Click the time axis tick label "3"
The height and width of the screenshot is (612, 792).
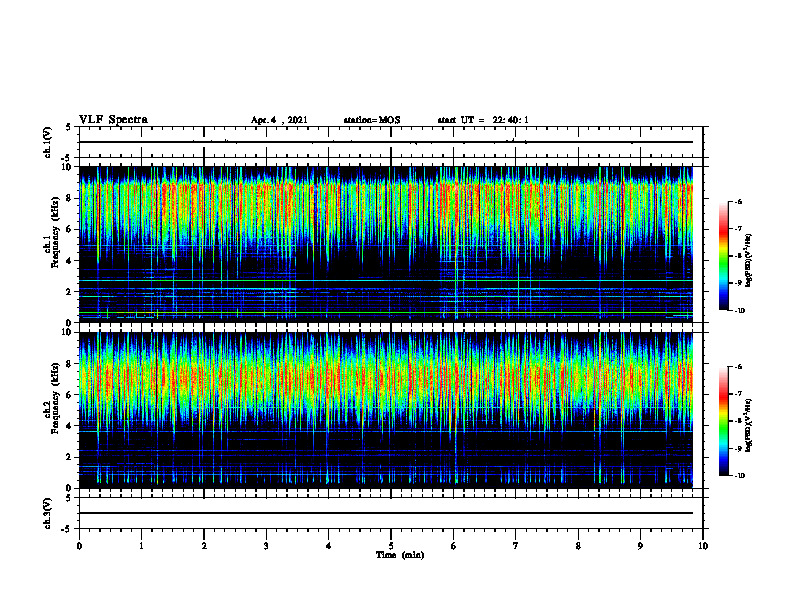[266, 546]
